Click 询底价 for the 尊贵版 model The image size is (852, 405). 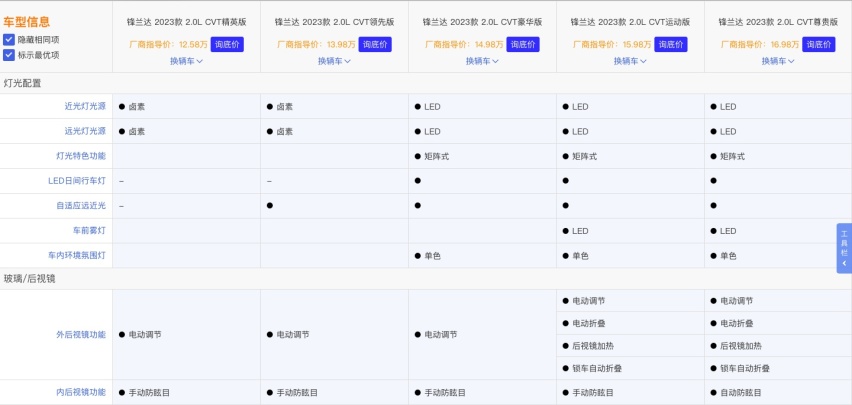coord(818,45)
